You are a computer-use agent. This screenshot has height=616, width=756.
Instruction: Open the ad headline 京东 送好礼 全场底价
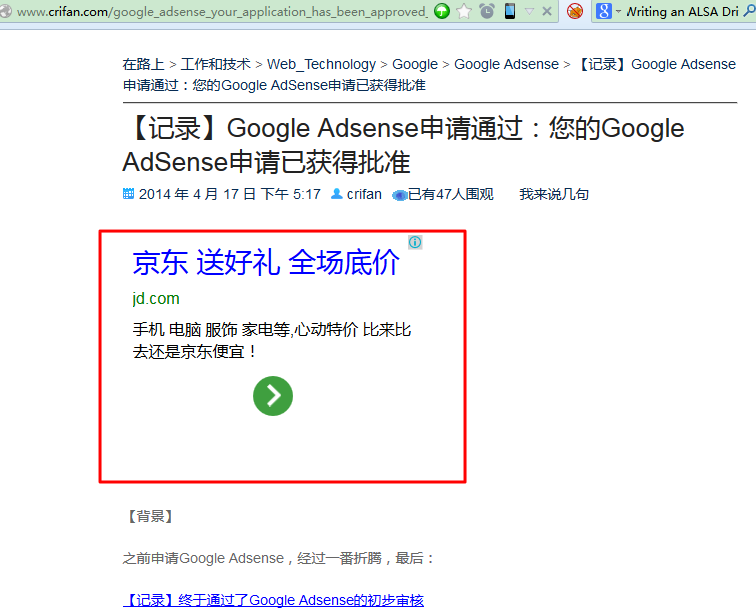click(266, 263)
